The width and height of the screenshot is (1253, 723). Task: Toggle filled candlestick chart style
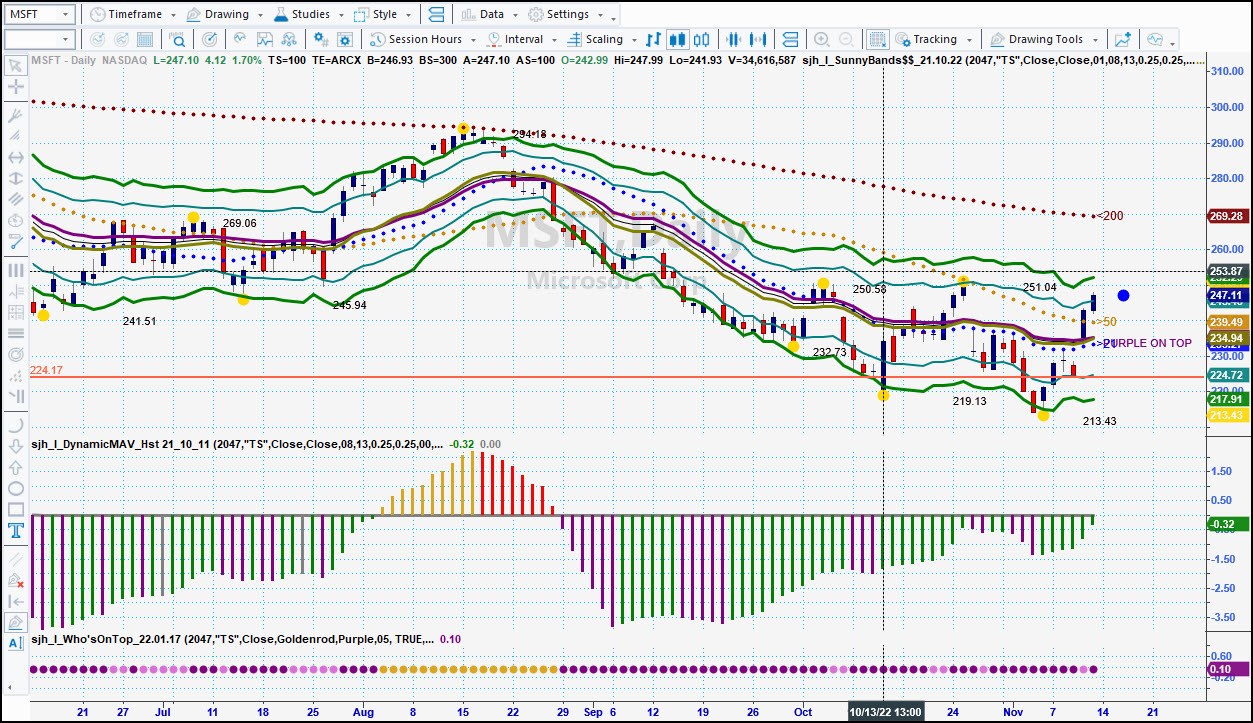click(677, 40)
